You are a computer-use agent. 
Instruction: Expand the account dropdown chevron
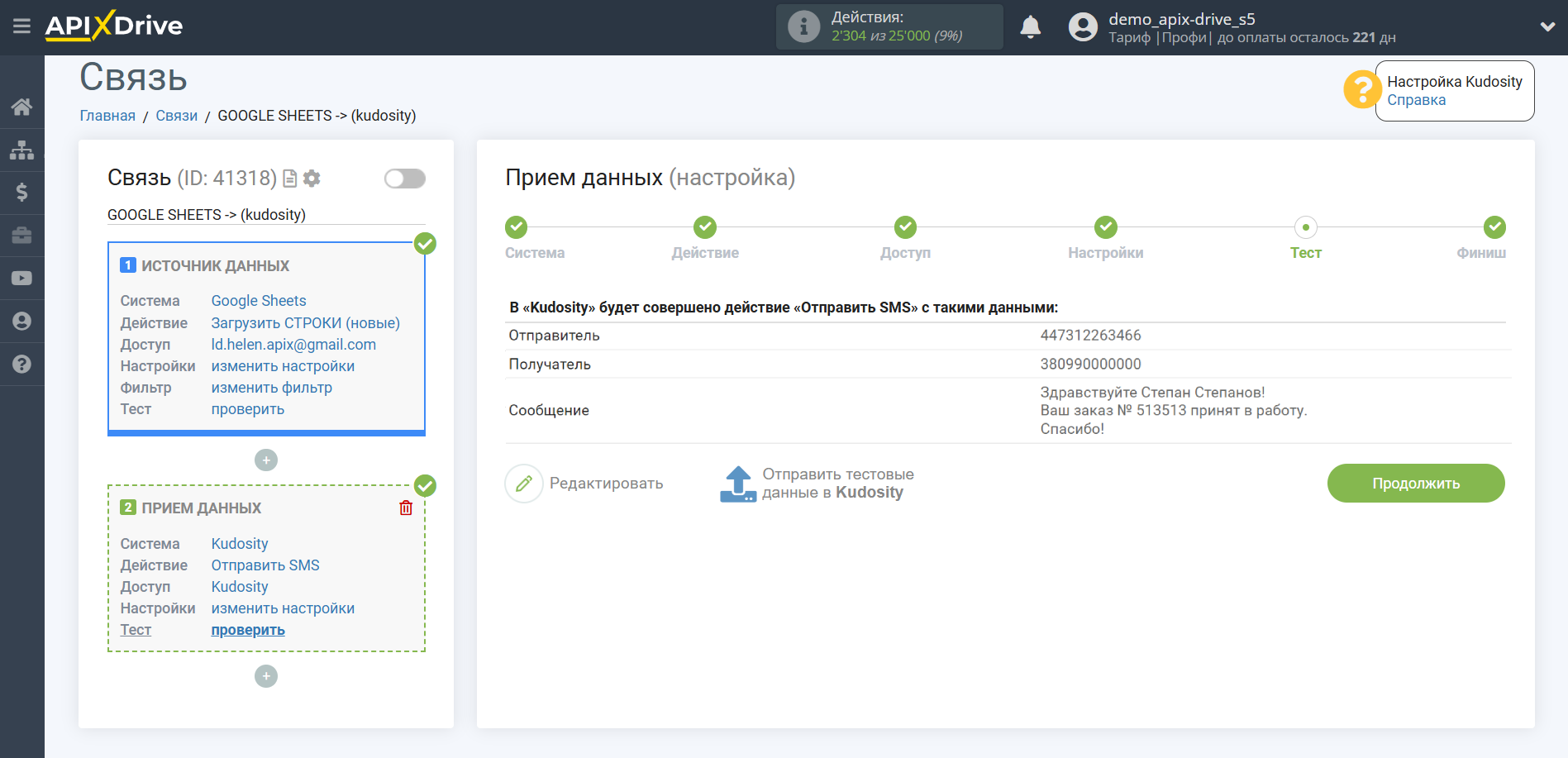[x=1547, y=26]
